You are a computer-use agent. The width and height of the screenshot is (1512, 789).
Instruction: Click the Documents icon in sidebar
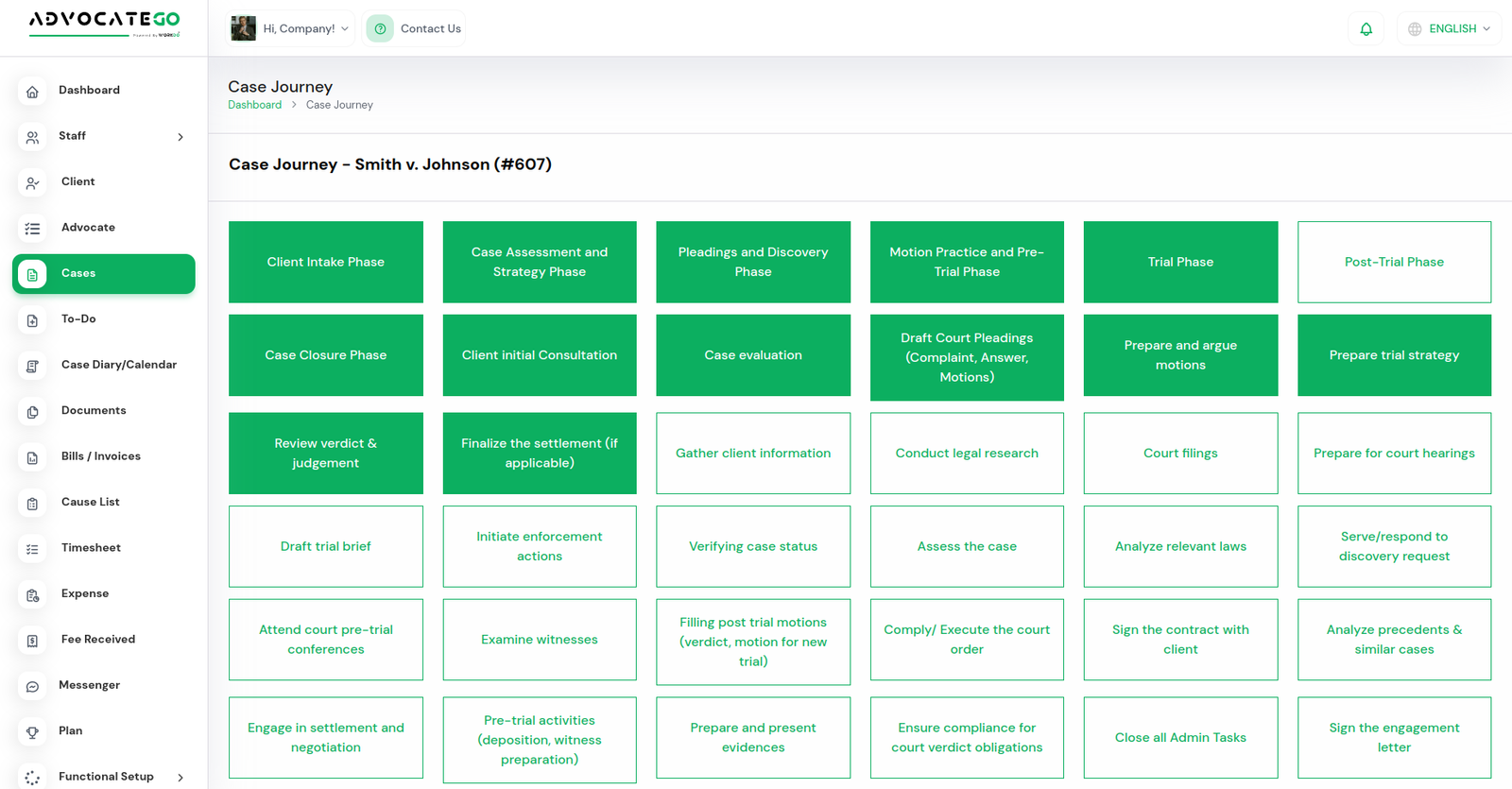tap(32, 412)
